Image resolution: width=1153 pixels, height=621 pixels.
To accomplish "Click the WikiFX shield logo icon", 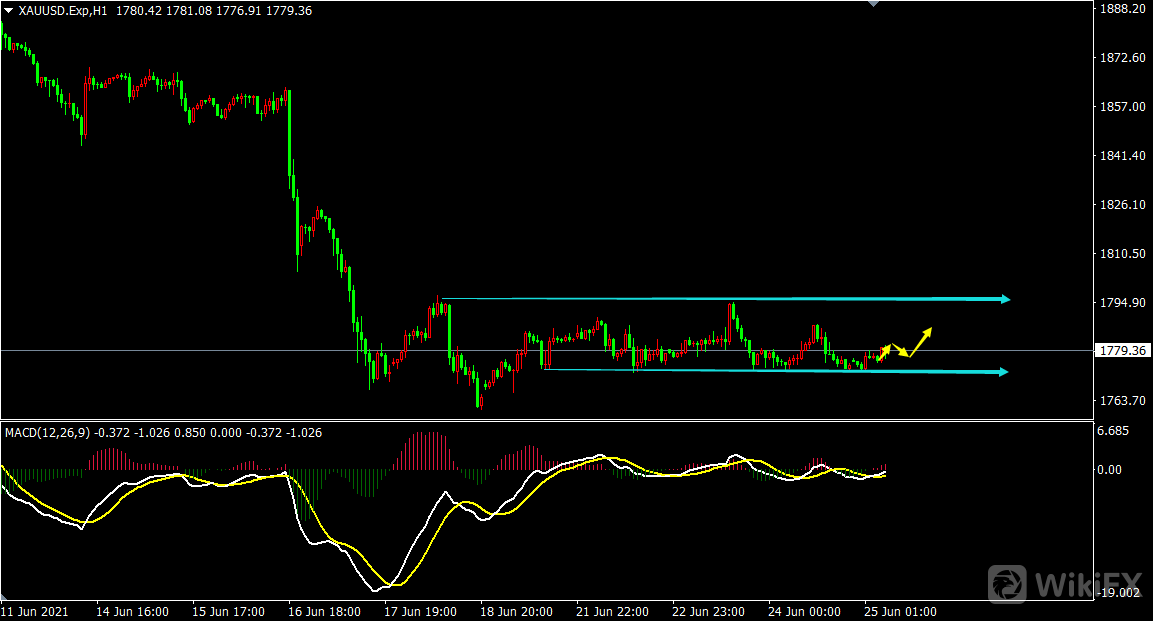I will click(1007, 583).
